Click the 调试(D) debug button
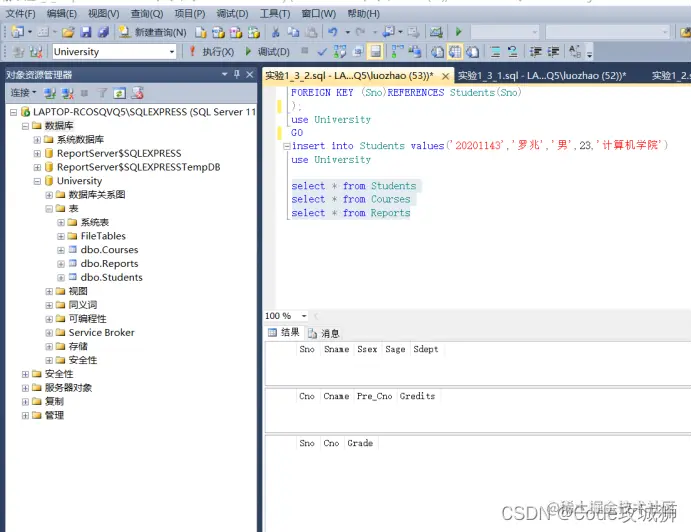The height and width of the screenshot is (532, 692). point(267,52)
